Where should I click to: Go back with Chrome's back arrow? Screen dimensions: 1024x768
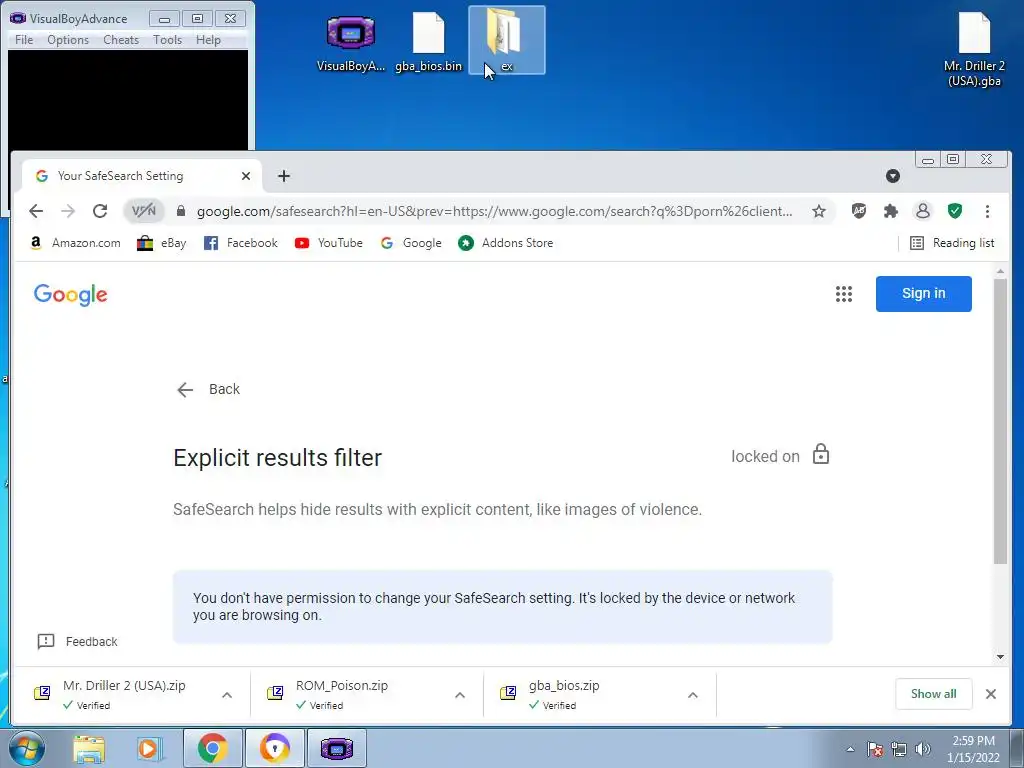tap(36, 211)
